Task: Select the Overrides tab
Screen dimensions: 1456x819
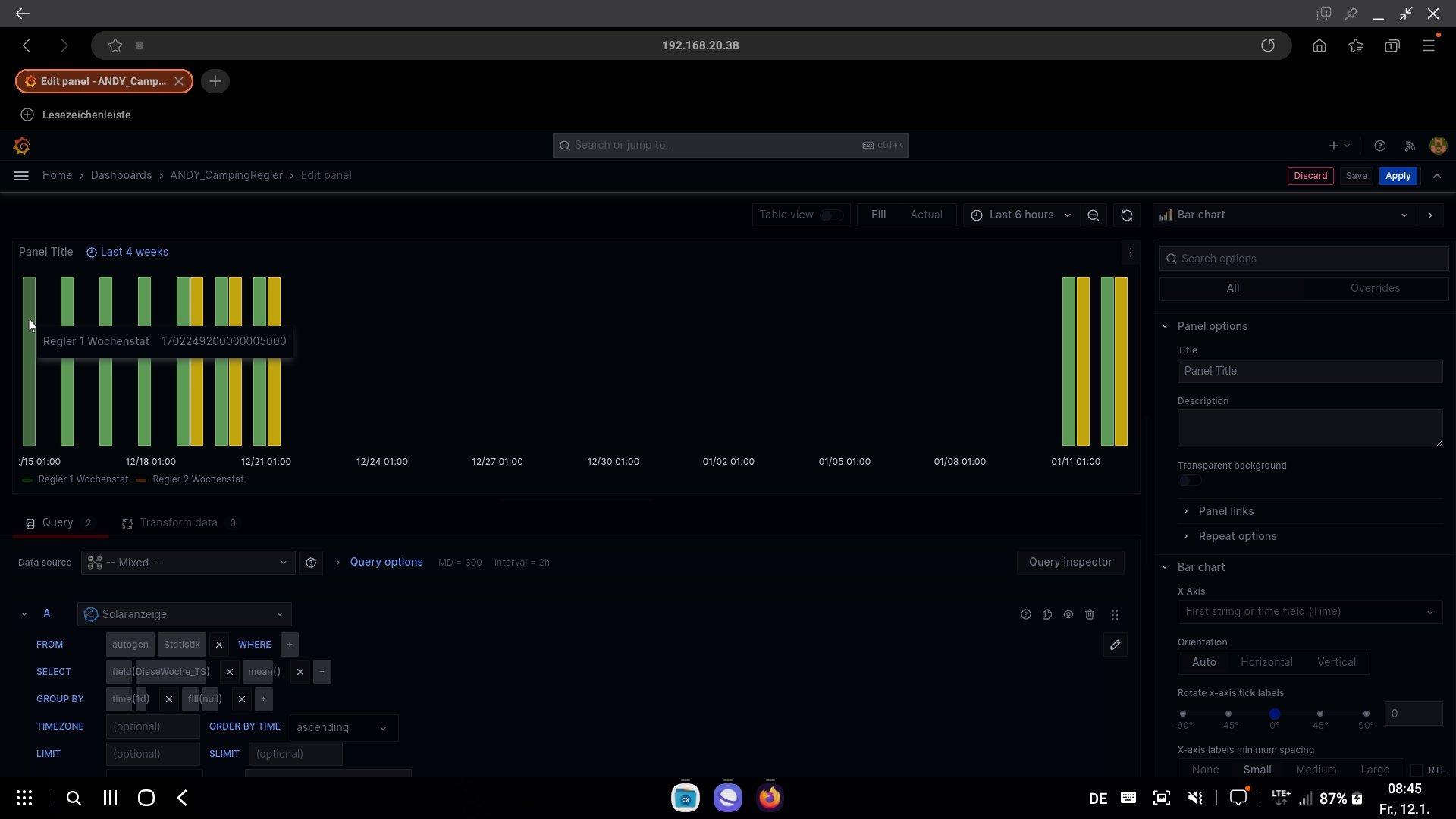Action: click(1375, 288)
